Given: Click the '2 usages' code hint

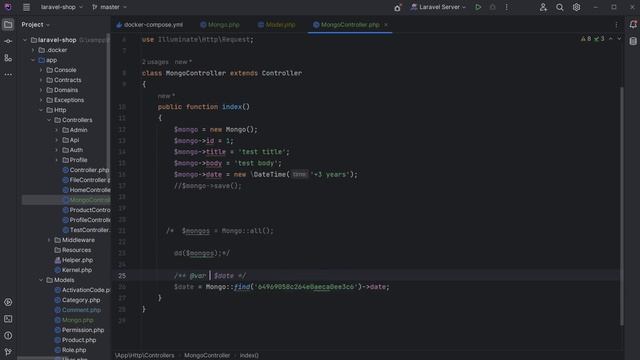Looking at the screenshot, I should [x=155, y=62].
